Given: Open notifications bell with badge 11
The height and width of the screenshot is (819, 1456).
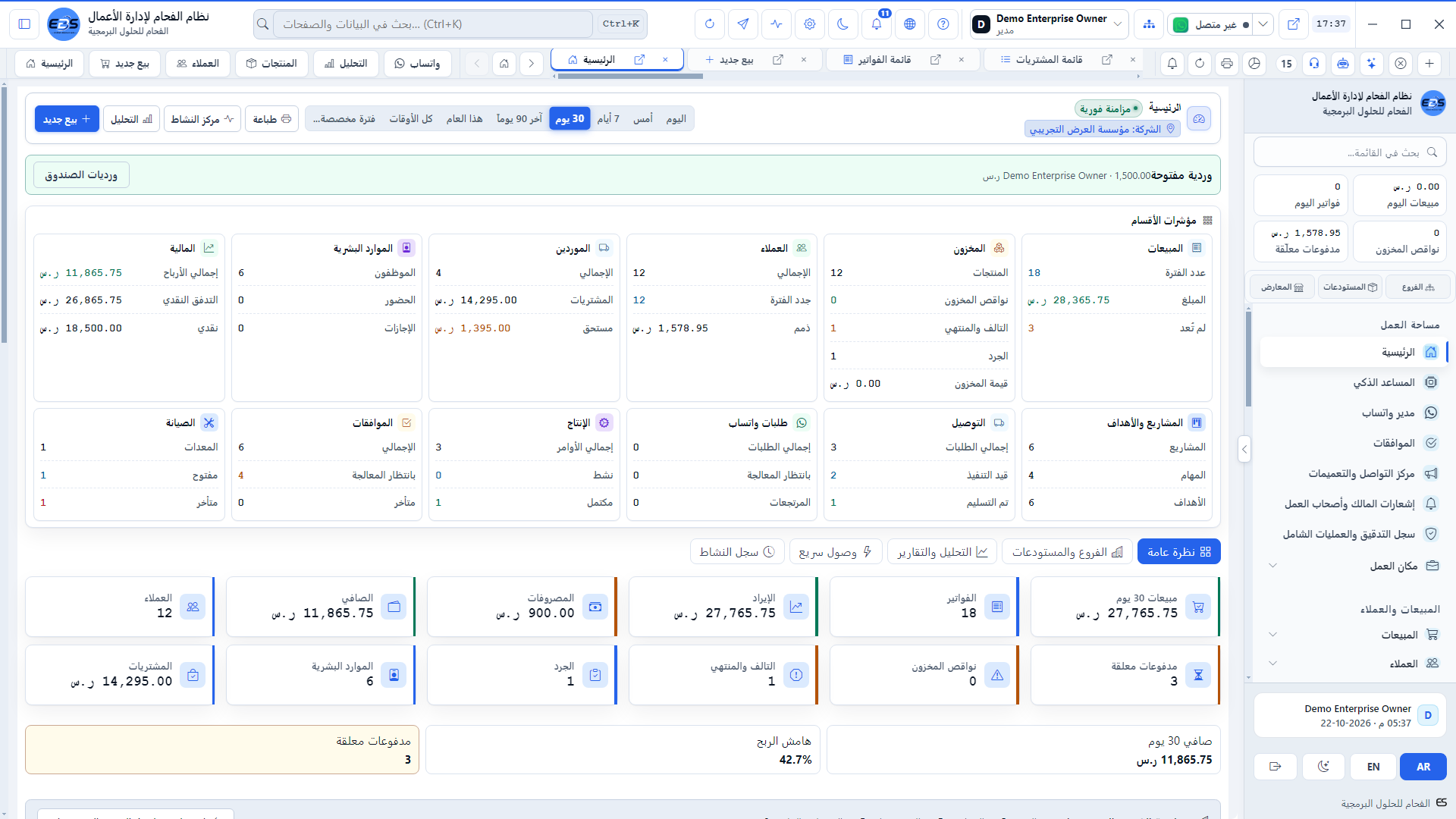Looking at the screenshot, I should tap(877, 24).
